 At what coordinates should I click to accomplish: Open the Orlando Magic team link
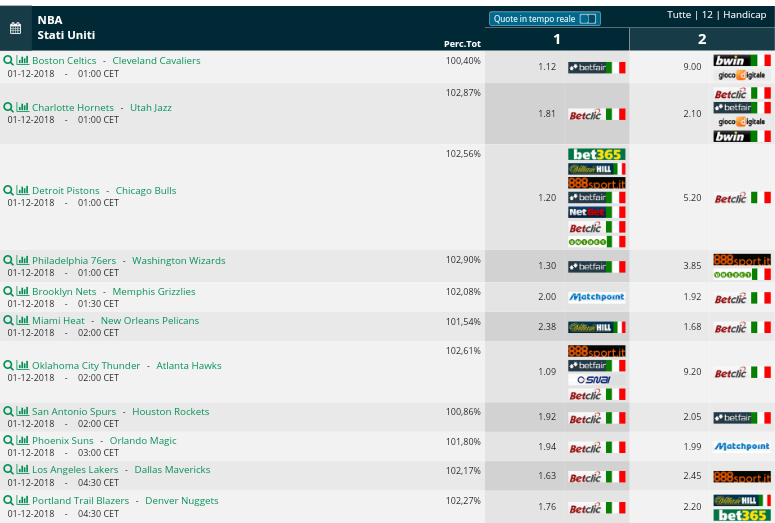pyautogui.click(x=143, y=440)
